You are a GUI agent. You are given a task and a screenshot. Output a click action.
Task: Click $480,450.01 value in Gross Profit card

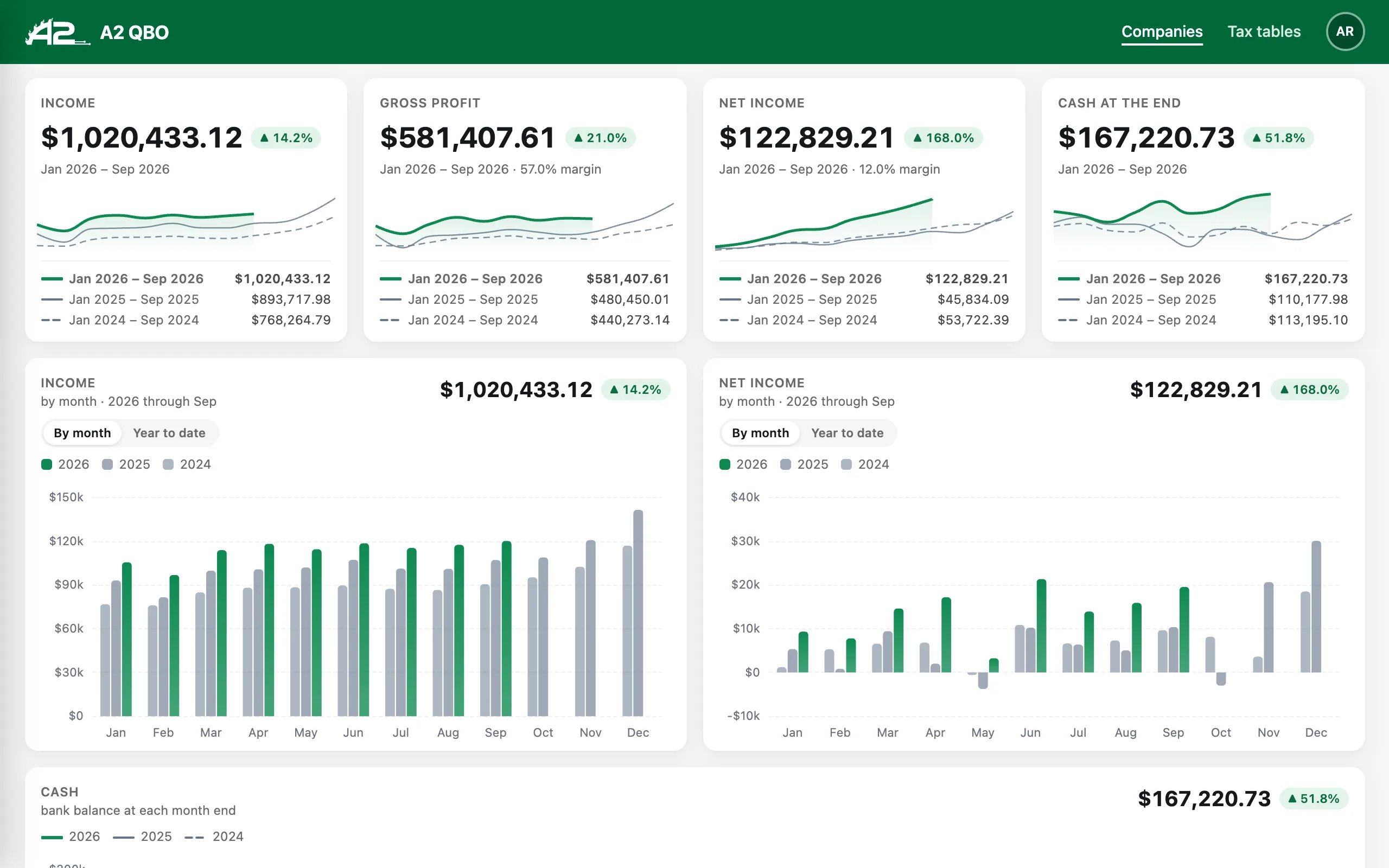[x=630, y=299]
